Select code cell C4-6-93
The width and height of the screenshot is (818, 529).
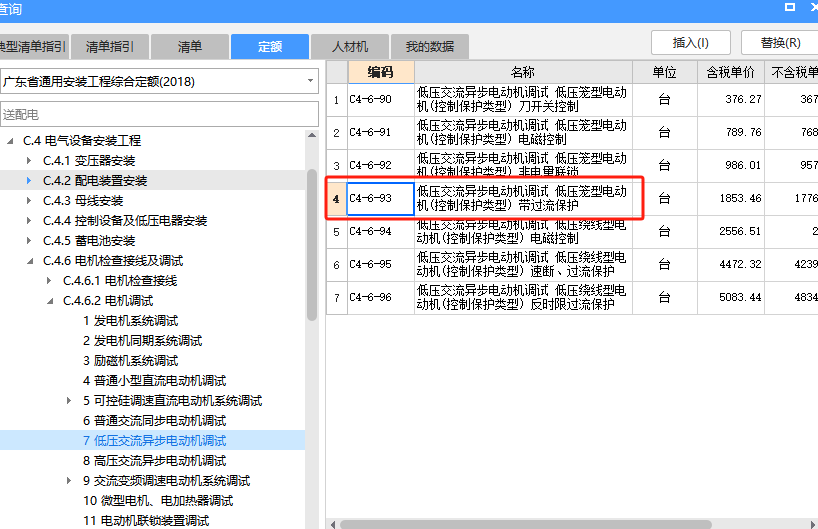coord(381,198)
